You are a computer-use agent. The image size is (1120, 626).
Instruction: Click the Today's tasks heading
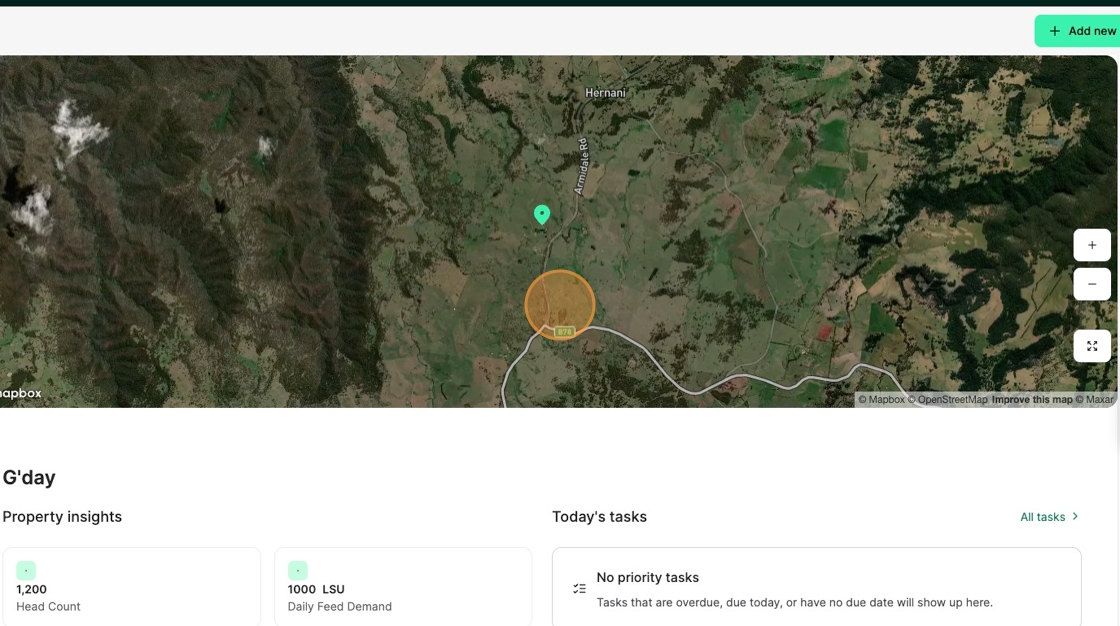[x=599, y=517]
